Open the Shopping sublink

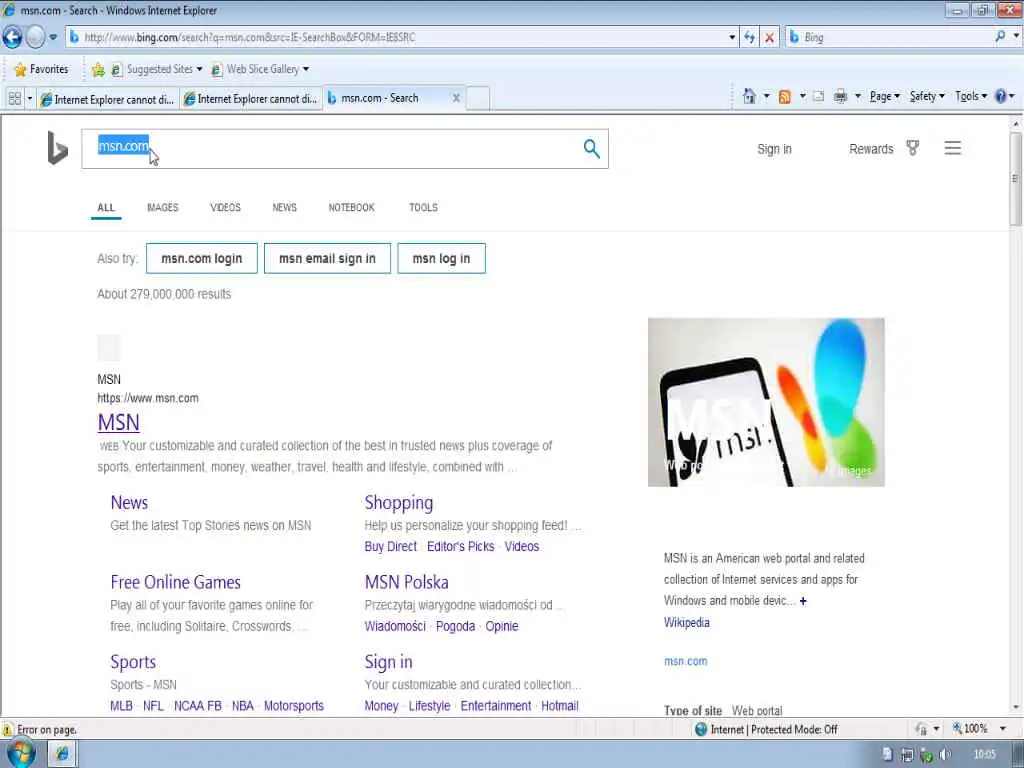pos(398,503)
